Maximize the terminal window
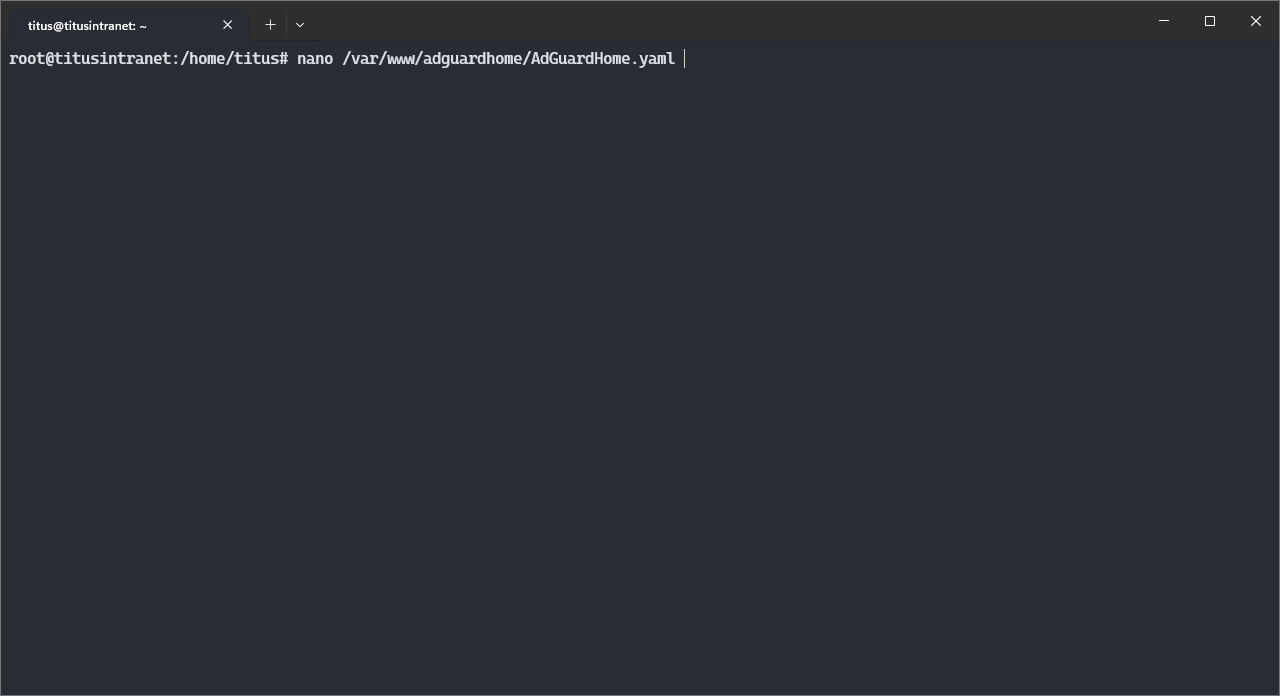1280x696 pixels. tap(1210, 21)
